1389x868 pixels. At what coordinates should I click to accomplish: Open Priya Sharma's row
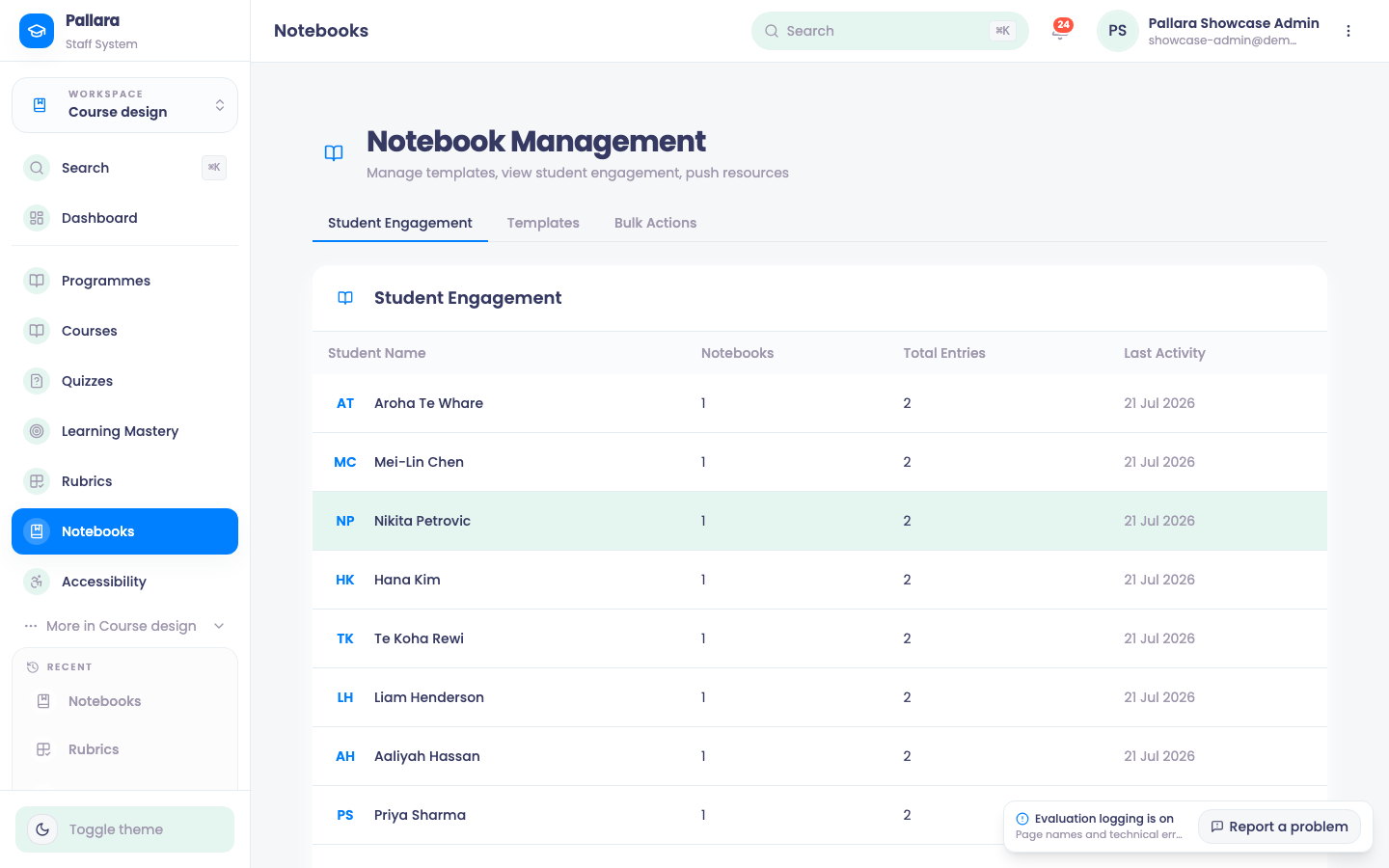(x=820, y=815)
